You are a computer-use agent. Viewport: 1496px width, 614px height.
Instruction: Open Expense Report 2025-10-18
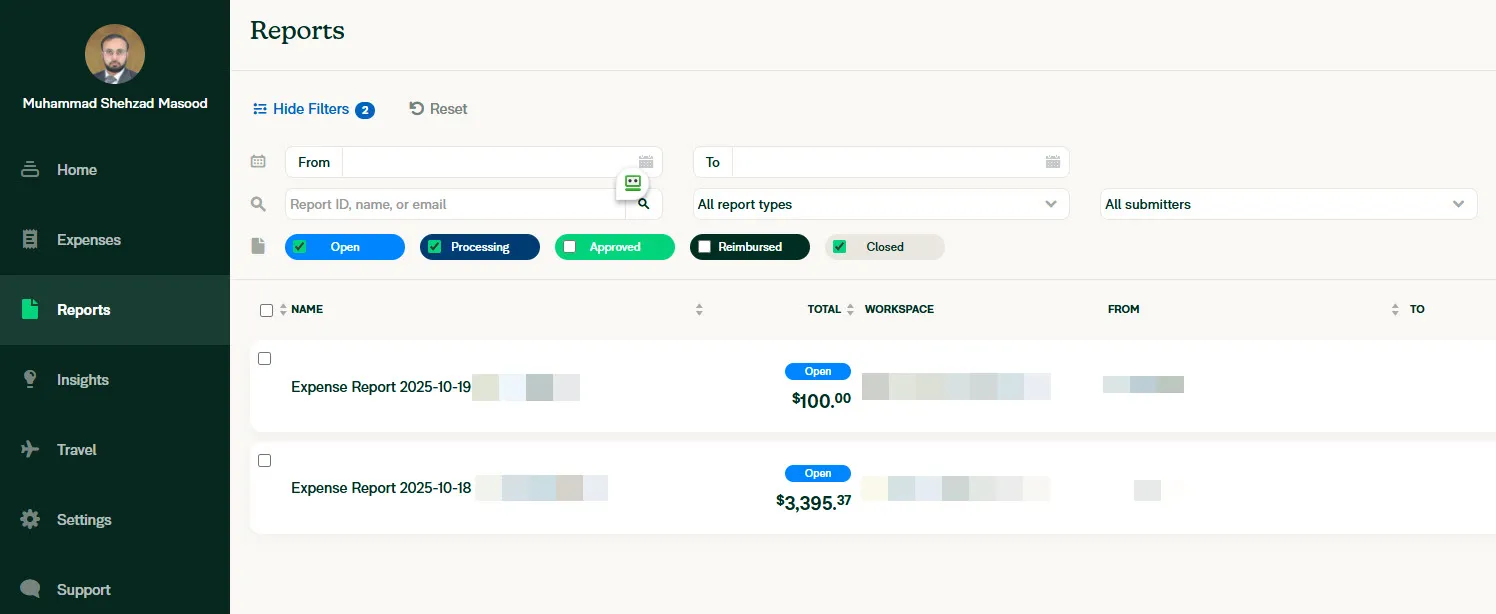(x=381, y=488)
